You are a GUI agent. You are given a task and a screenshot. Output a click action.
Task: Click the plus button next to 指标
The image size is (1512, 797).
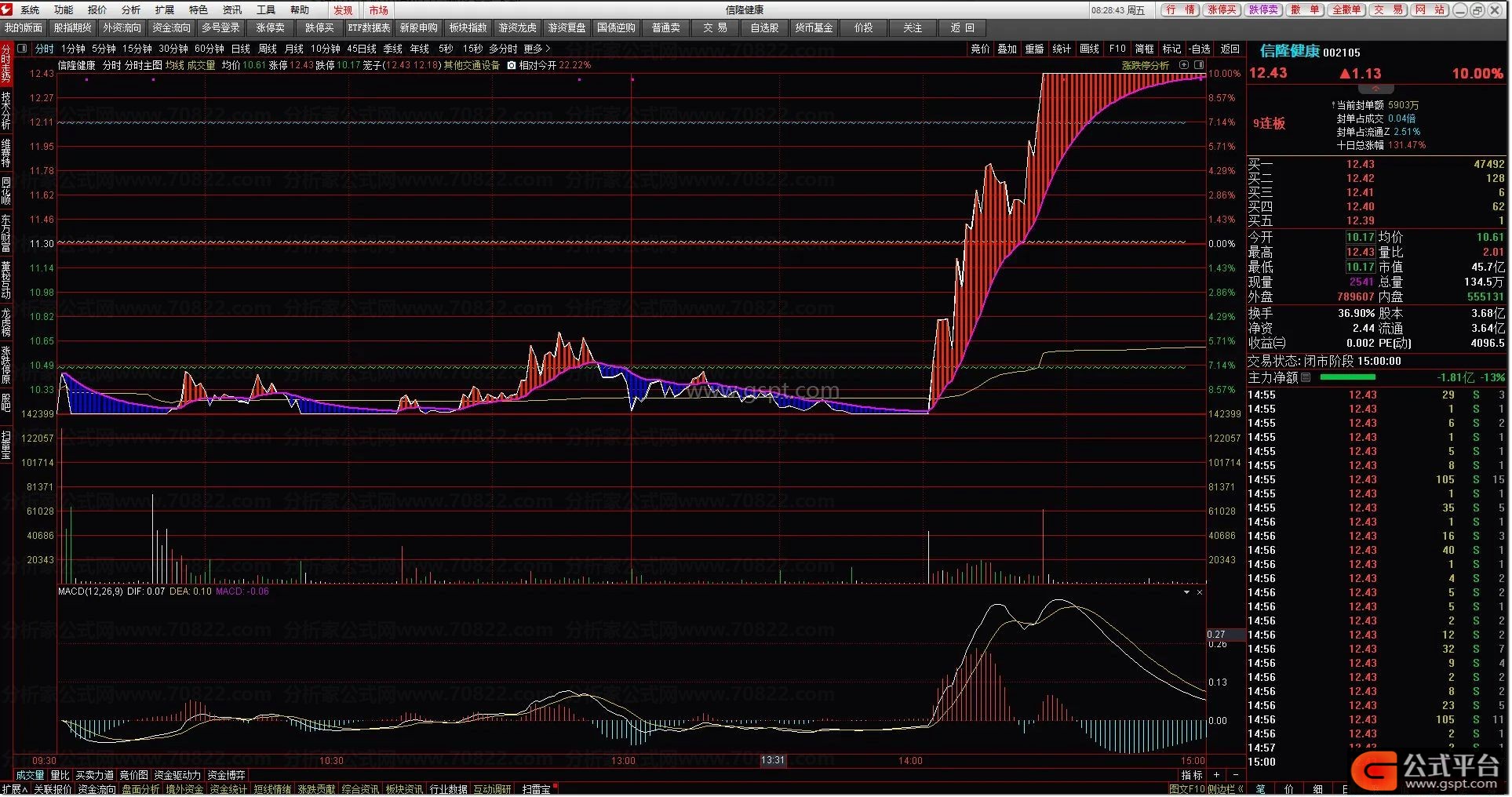tap(1217, 775)
